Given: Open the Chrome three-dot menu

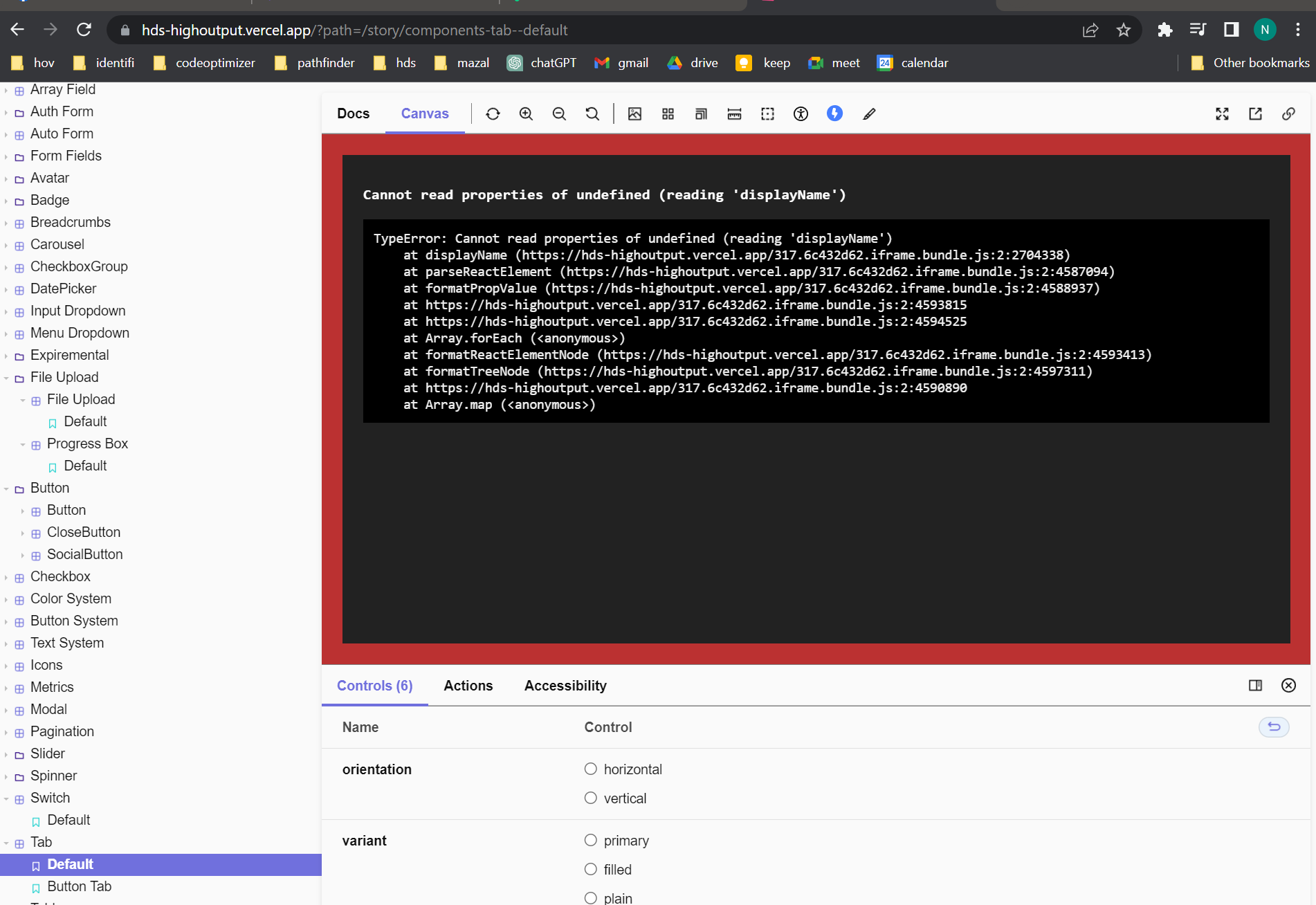Looking at the screenshot, I should point(1298,30).
